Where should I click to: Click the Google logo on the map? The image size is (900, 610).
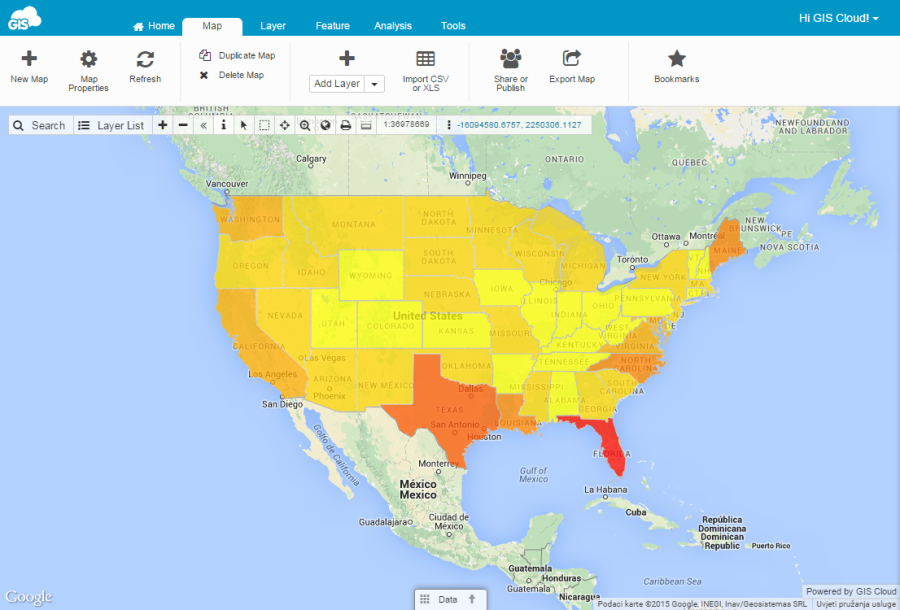tap(29, 597)
